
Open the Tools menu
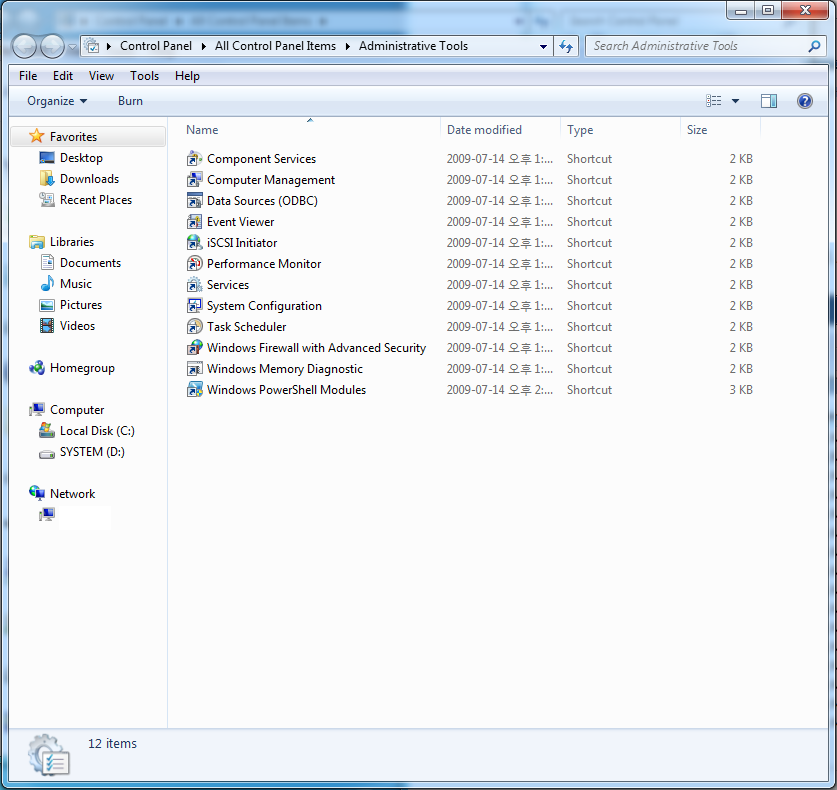pos(144,76)
